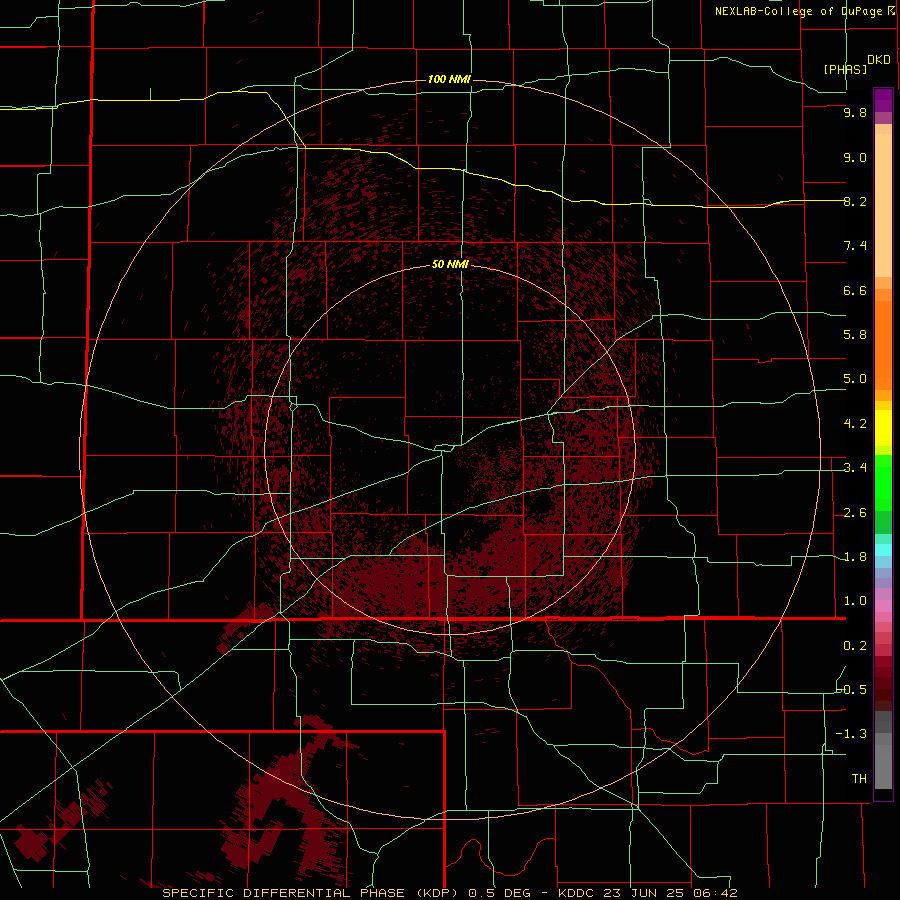Click the 100 NMI range ring label

(449, 79)
